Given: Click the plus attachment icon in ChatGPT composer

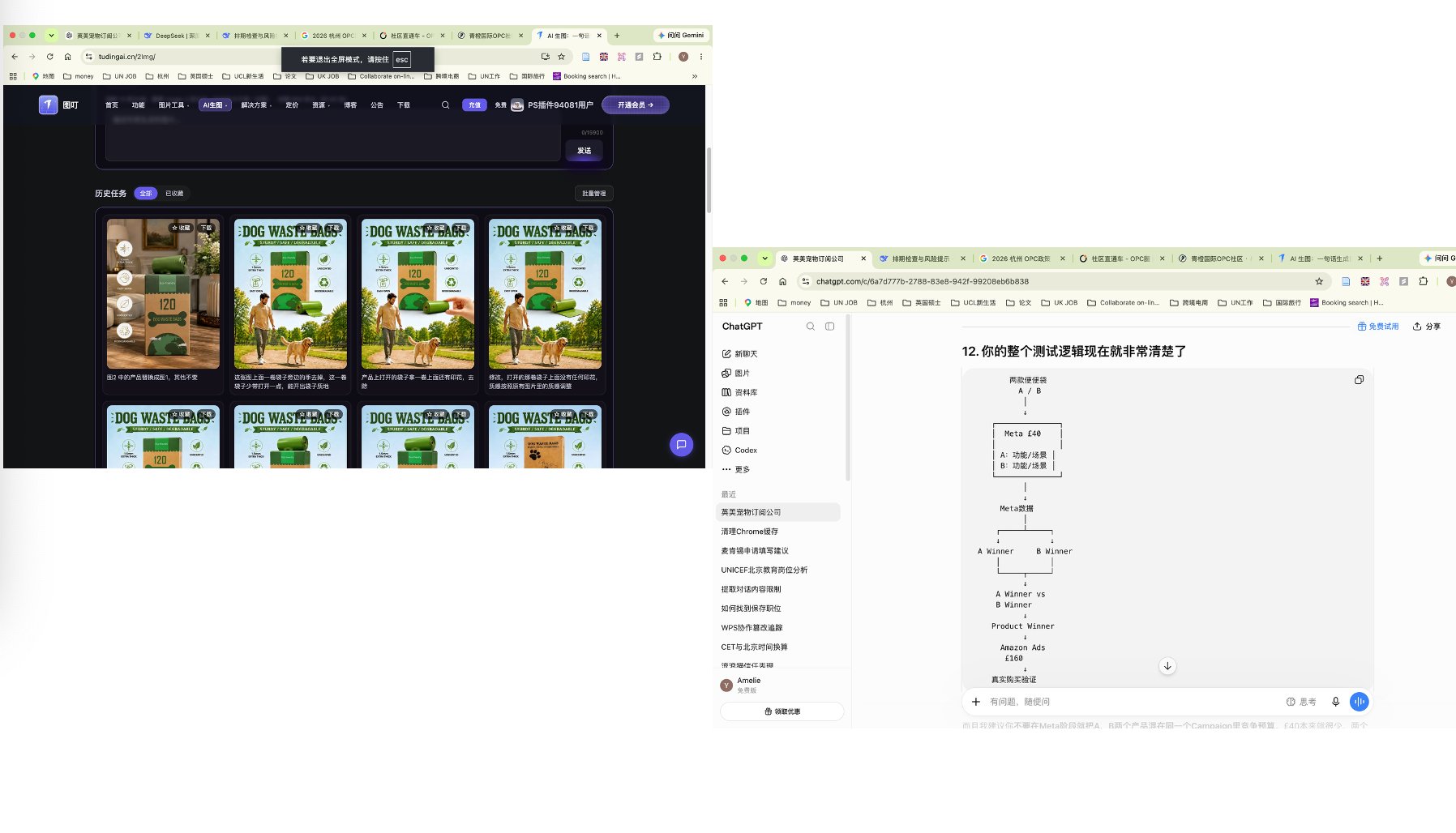Looking at the screenshot, I should click(976, 702).
